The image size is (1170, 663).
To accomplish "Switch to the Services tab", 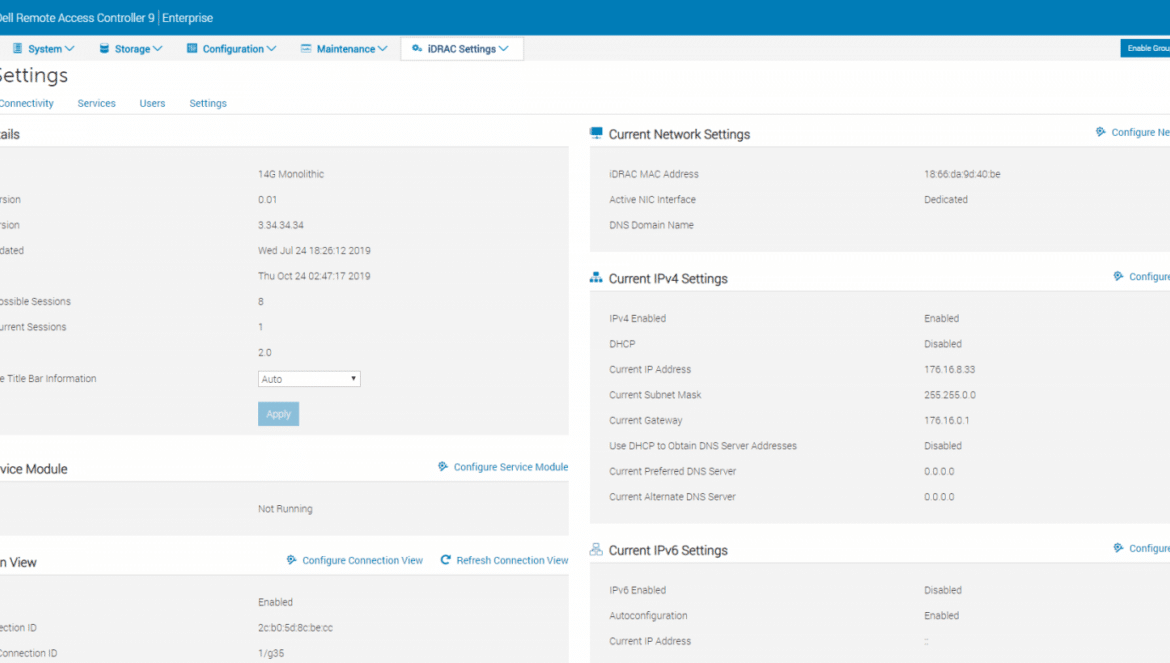I will (x=96, y=104).
